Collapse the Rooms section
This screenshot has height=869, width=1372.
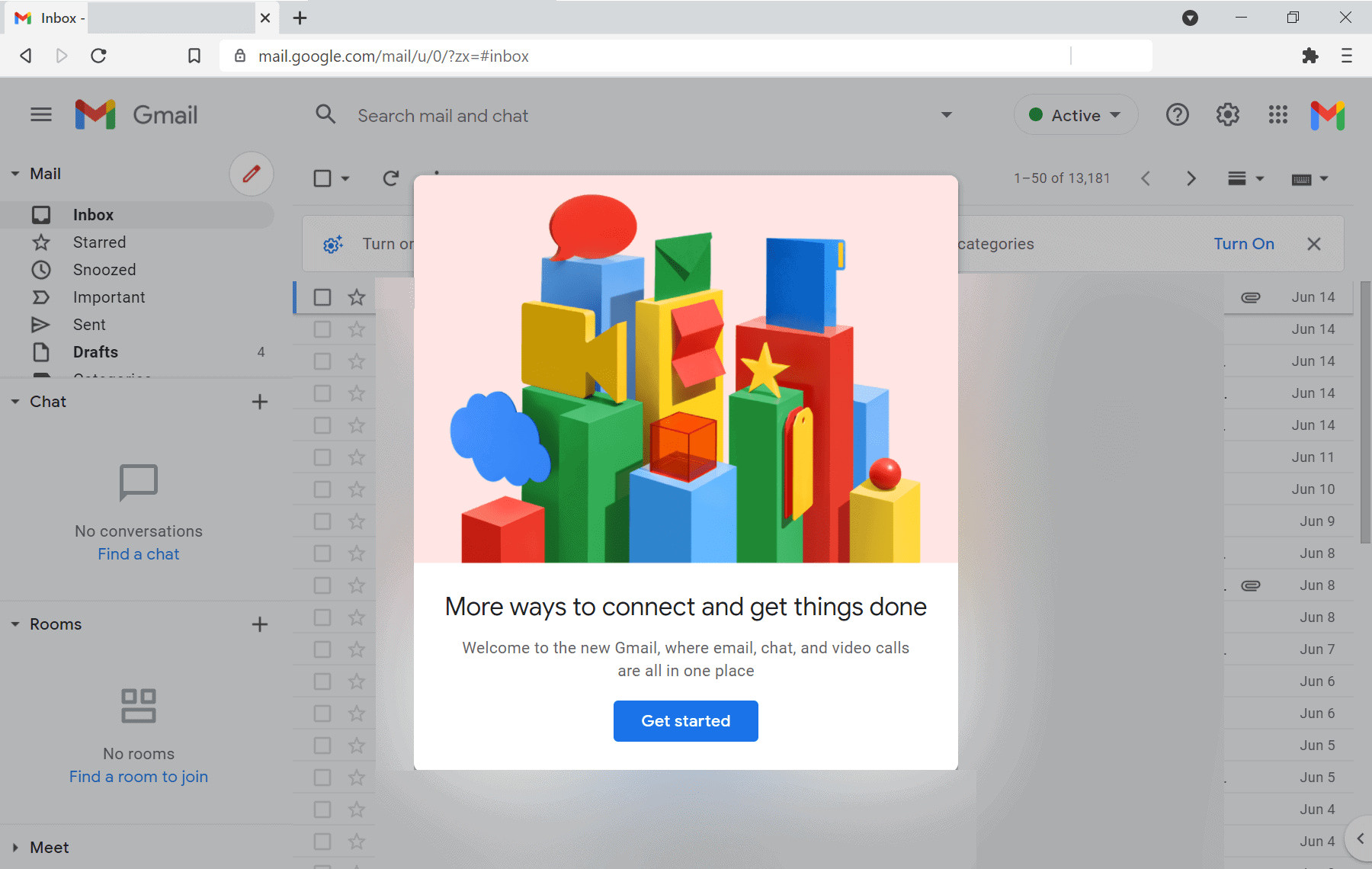pyautogui.click(x=15, y=624)
